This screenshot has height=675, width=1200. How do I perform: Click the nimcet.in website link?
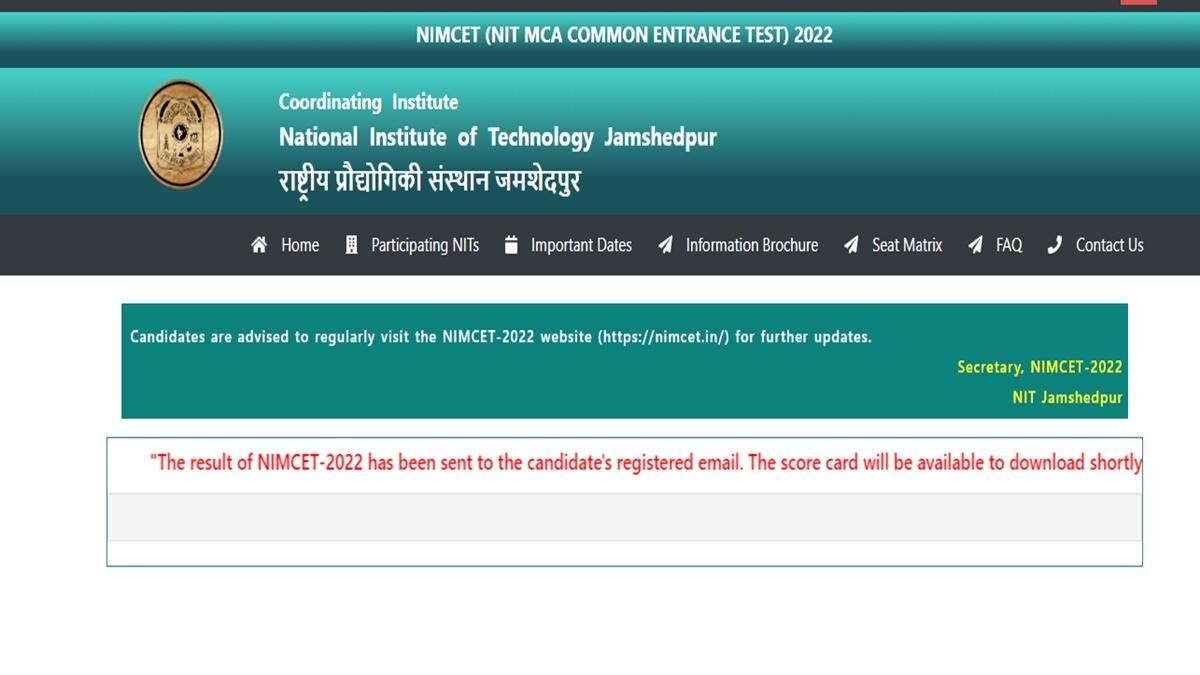point(661,337)
